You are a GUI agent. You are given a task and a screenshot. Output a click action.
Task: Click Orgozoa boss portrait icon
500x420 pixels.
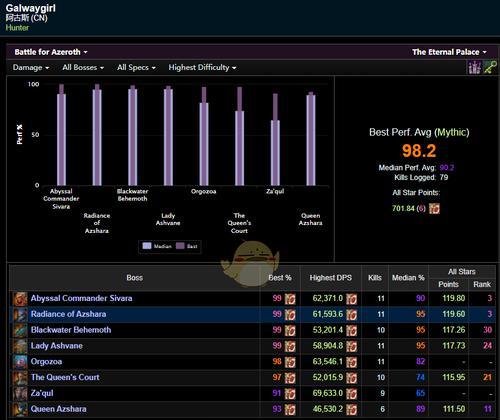20,362
